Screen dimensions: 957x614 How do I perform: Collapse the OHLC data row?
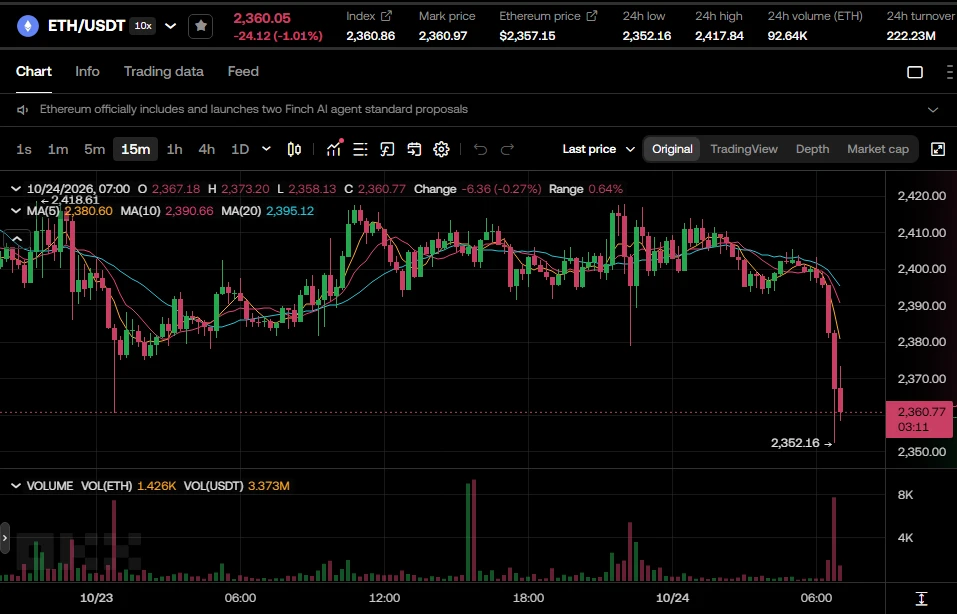coord(16,189)
